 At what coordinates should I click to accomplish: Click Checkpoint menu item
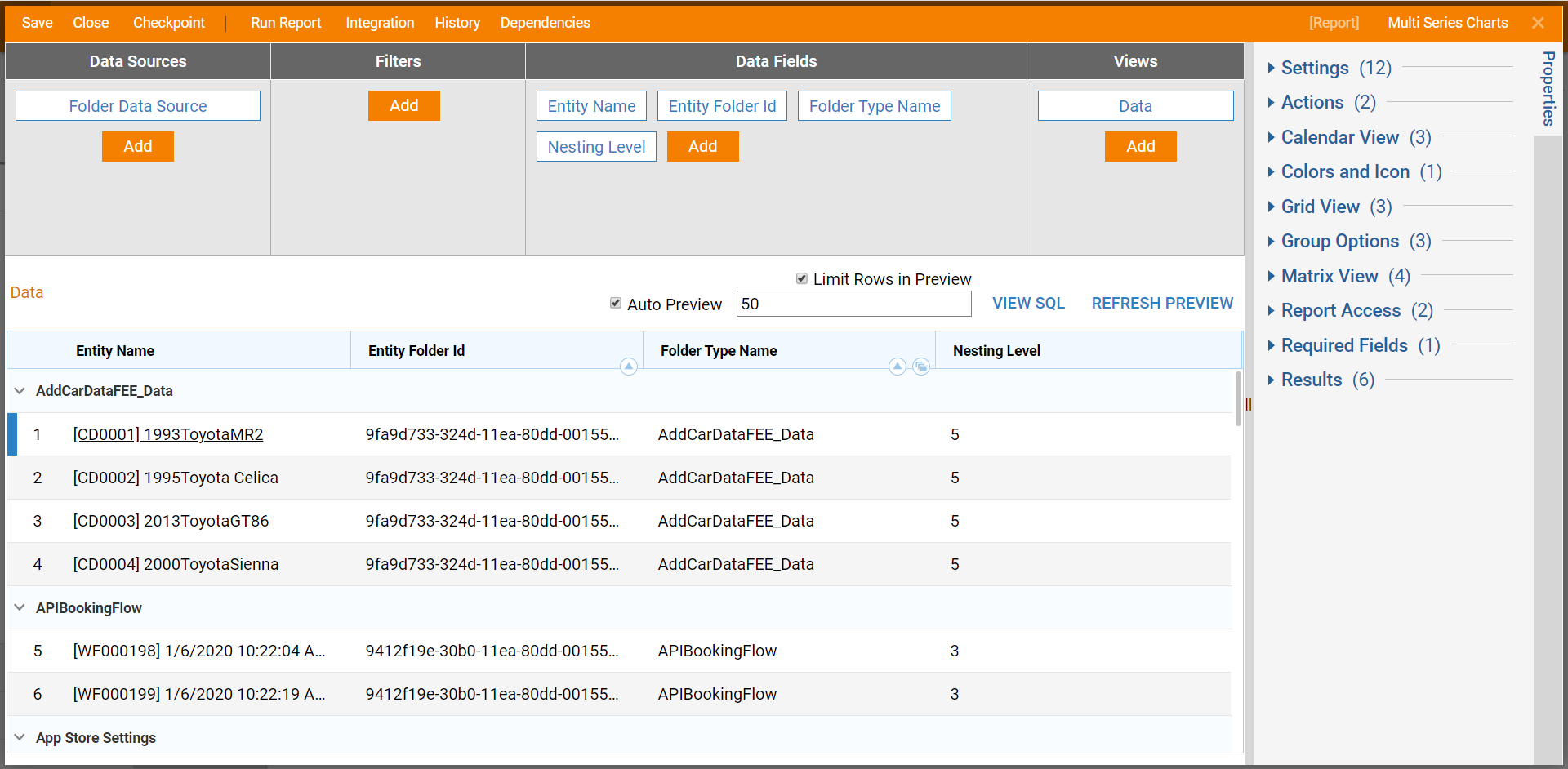pyautogui.click(x=169, y=23)
